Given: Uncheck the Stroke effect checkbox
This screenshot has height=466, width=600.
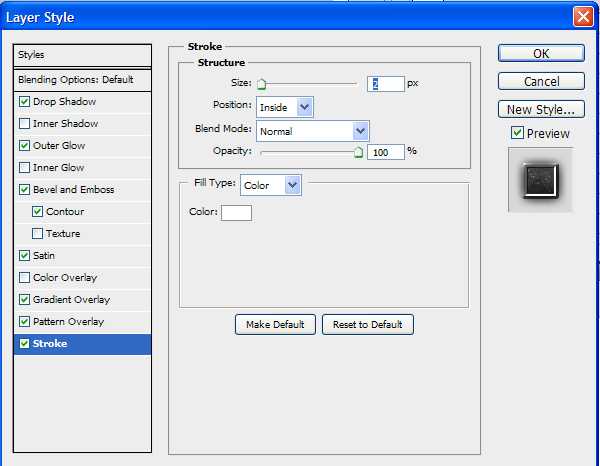Looking at the screenshot, I should pyautogui.click(x=24, y=344).
